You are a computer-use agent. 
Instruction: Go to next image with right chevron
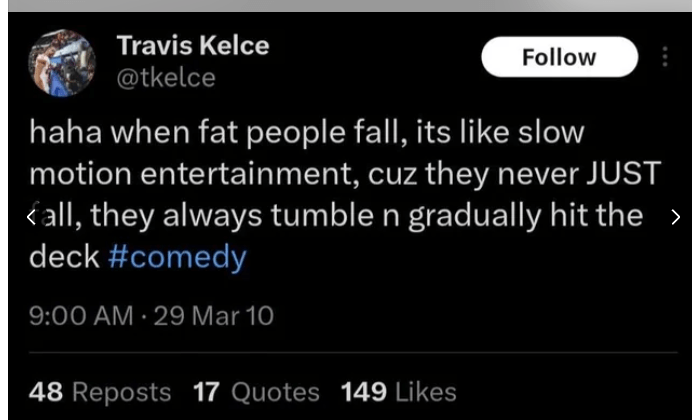(x=675, y=216)
